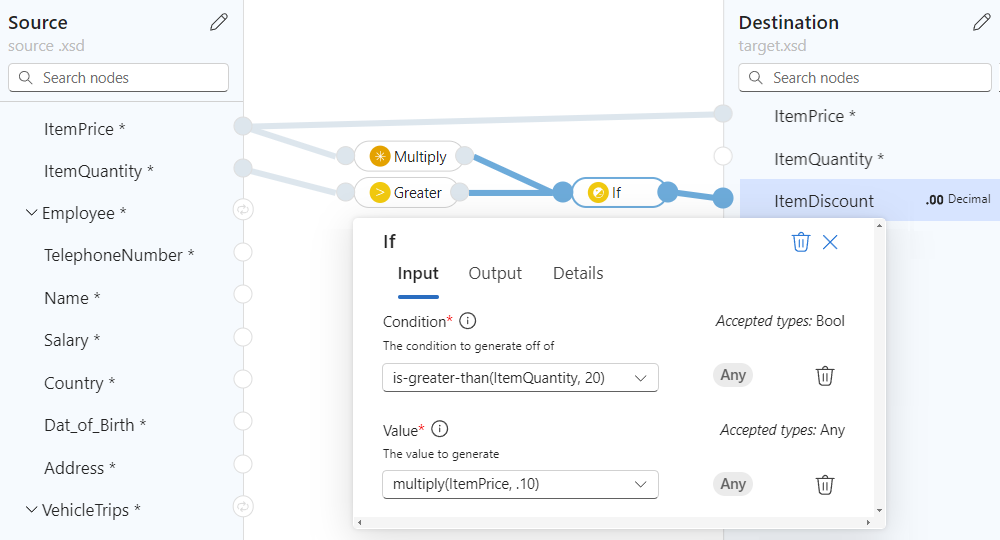The height and width of the screenshot is (540, 1000).
Task: Select the Greater function node
Action: 406,192
